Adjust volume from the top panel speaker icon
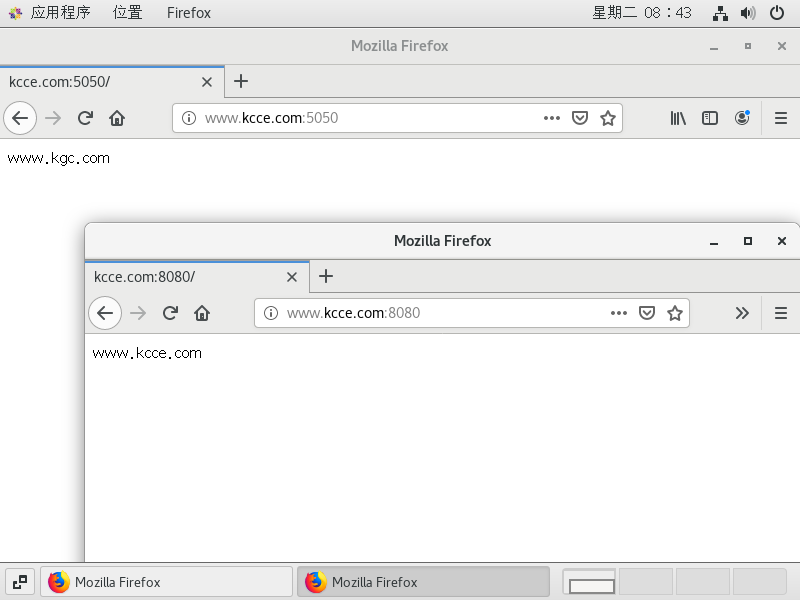 748,13
